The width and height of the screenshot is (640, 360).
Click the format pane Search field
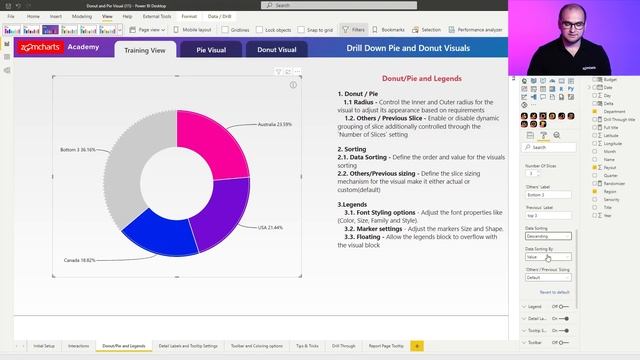coord(549,147)
